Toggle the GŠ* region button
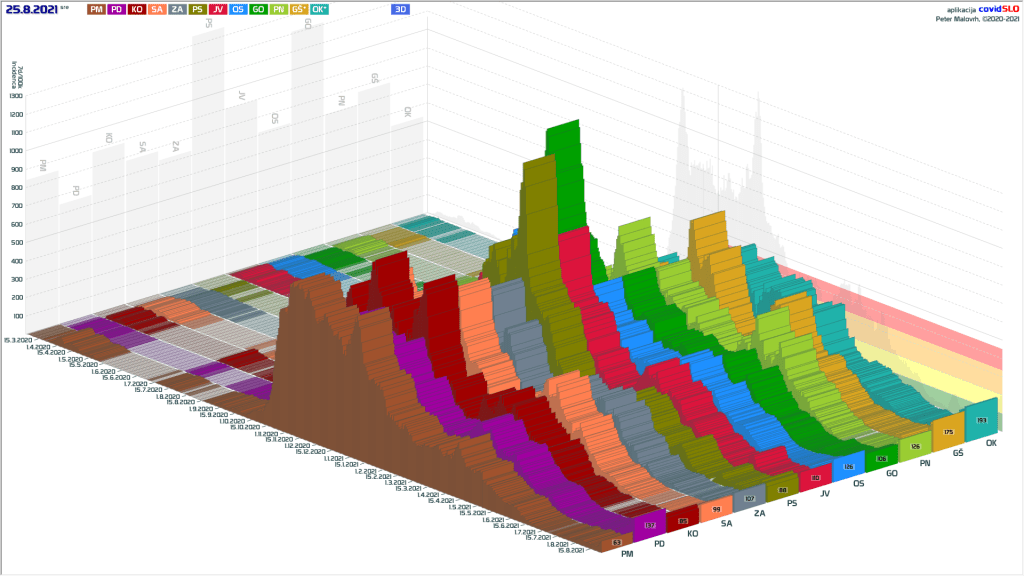 298,9
